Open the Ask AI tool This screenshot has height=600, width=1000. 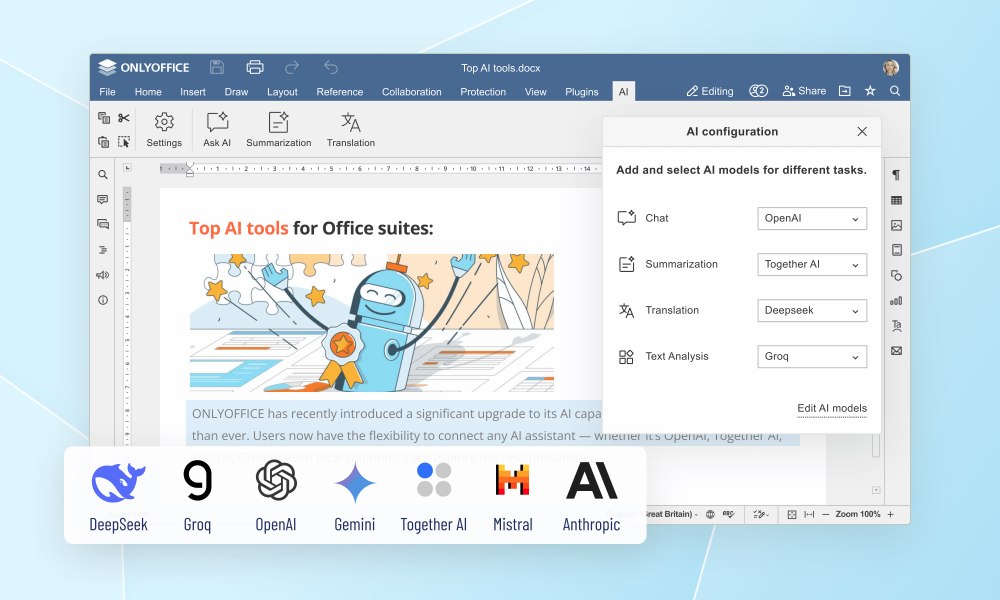tap(217, 129)
